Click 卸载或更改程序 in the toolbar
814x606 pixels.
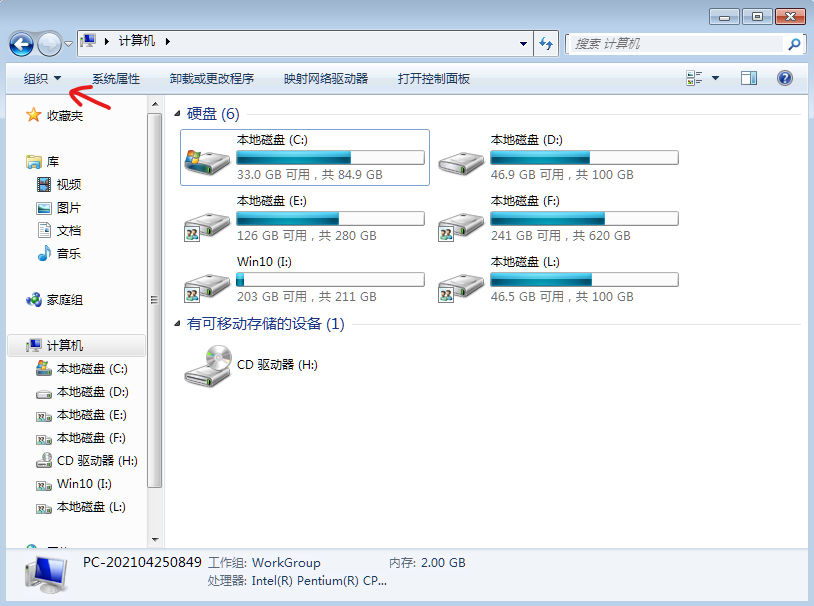click(x=211, y=78)
